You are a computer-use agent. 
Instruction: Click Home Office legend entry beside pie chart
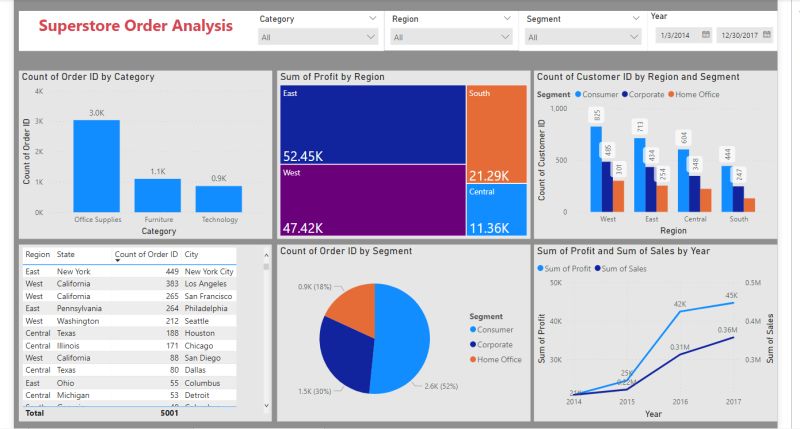coord(495,360)
